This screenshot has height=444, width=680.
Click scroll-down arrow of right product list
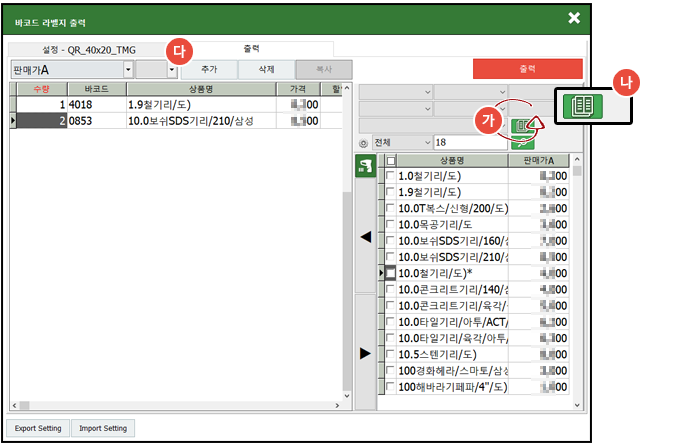click(x=577, y=405)
